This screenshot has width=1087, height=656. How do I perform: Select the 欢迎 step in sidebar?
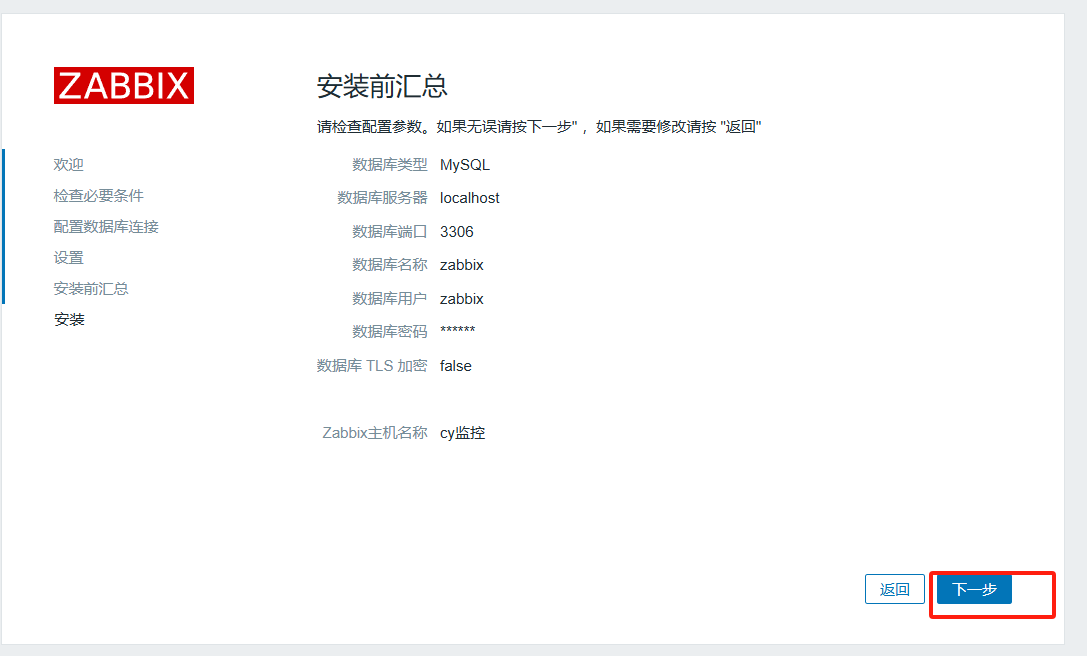pyautogui.click(x=69, y=165)
